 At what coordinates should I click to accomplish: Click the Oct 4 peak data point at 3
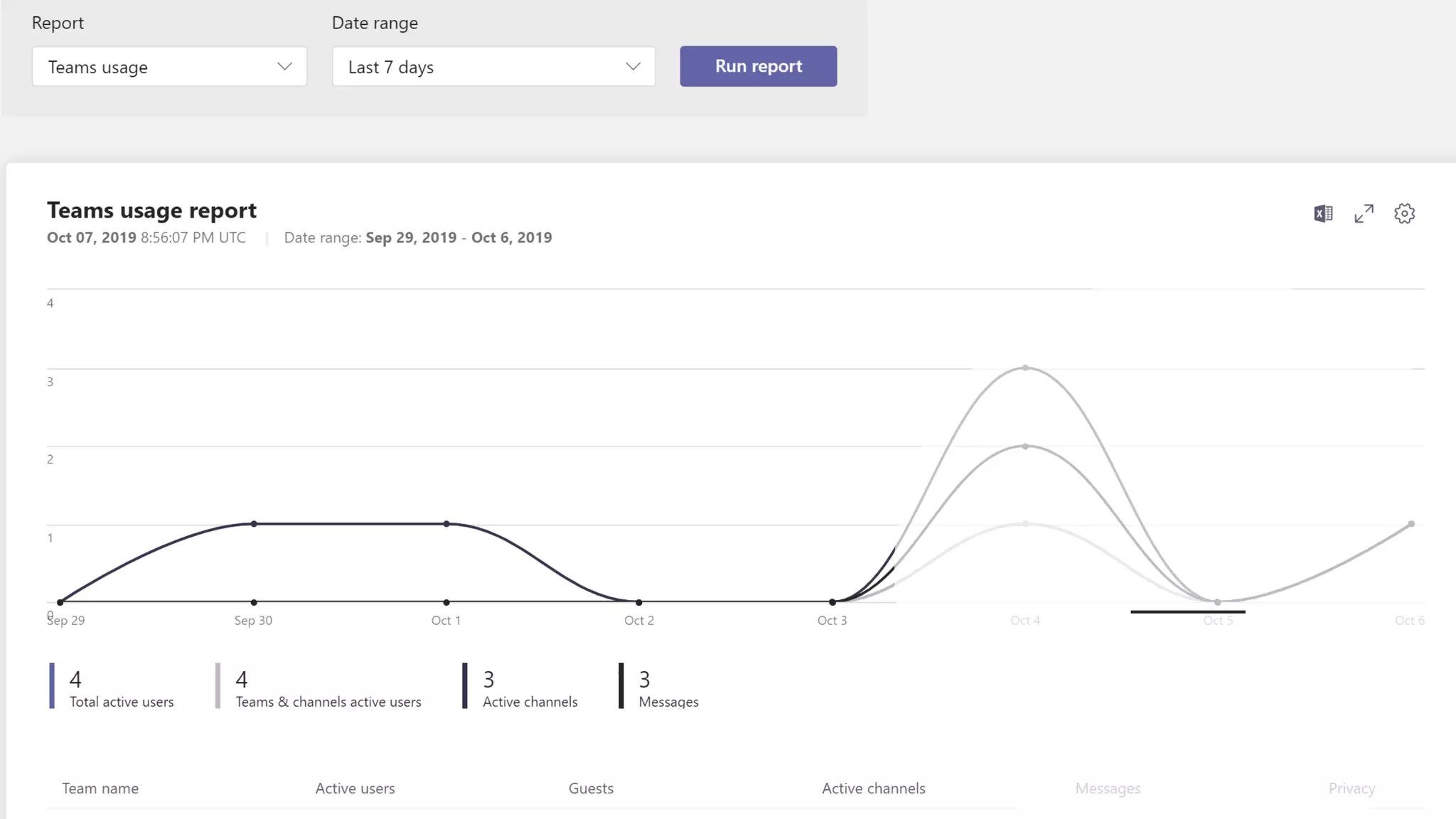(x=1025, y=368)
